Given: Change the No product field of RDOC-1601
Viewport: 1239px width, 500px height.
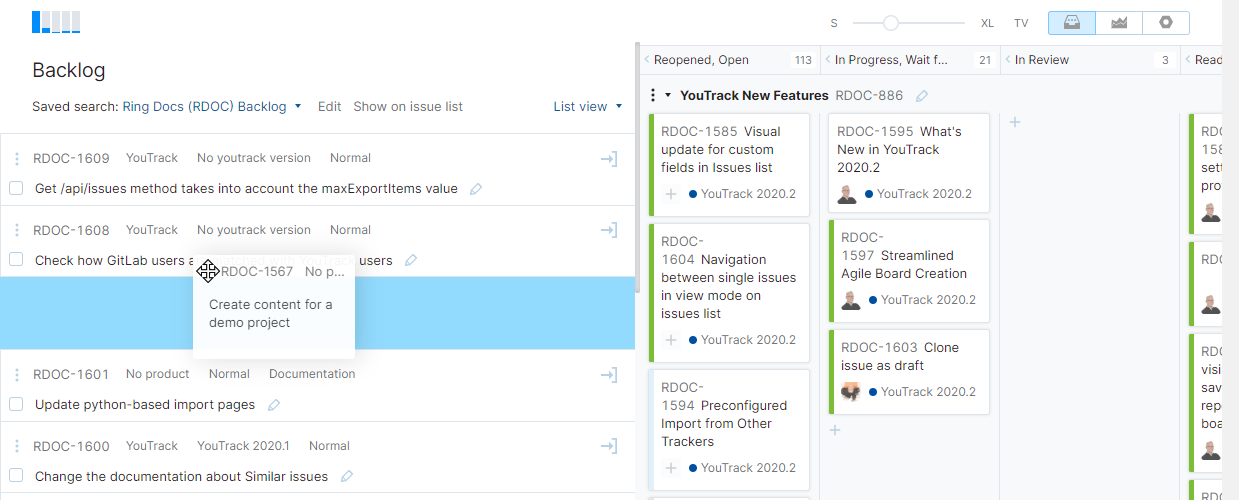Looking at the screenshot, I should [x=157, y=374].
